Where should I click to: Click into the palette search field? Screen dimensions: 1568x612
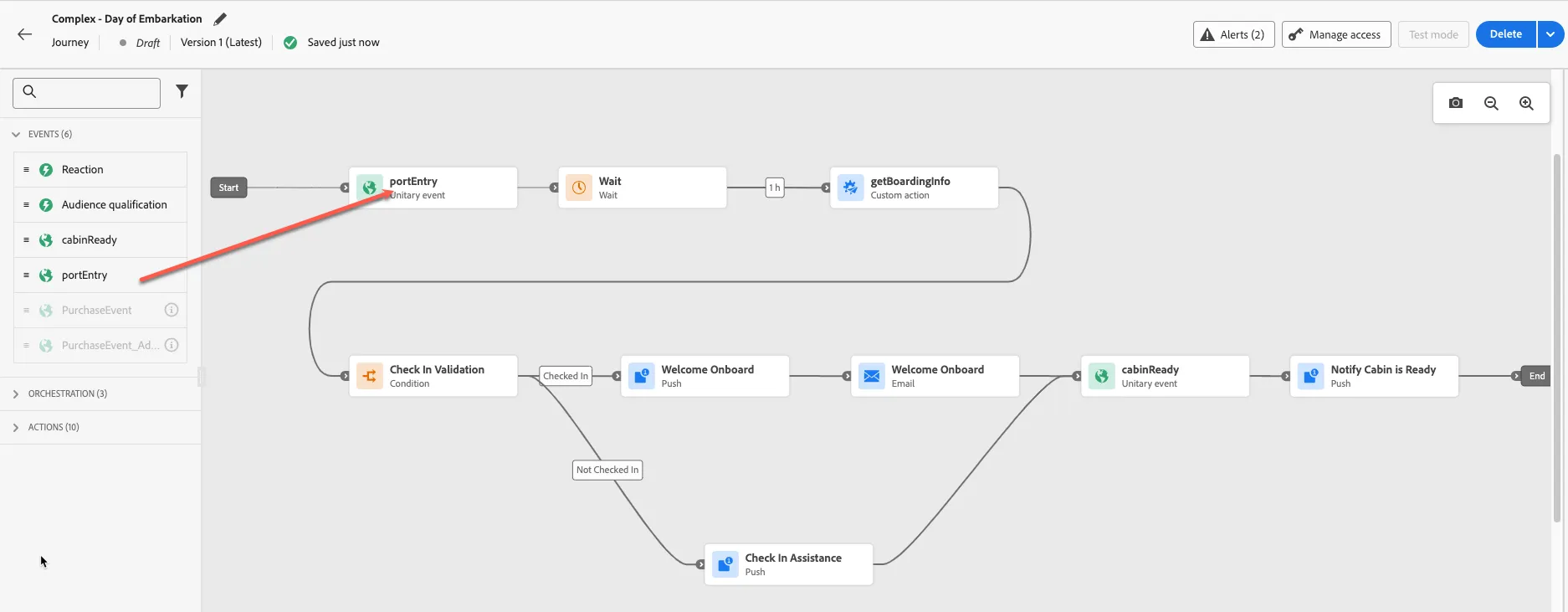(87, 93)
